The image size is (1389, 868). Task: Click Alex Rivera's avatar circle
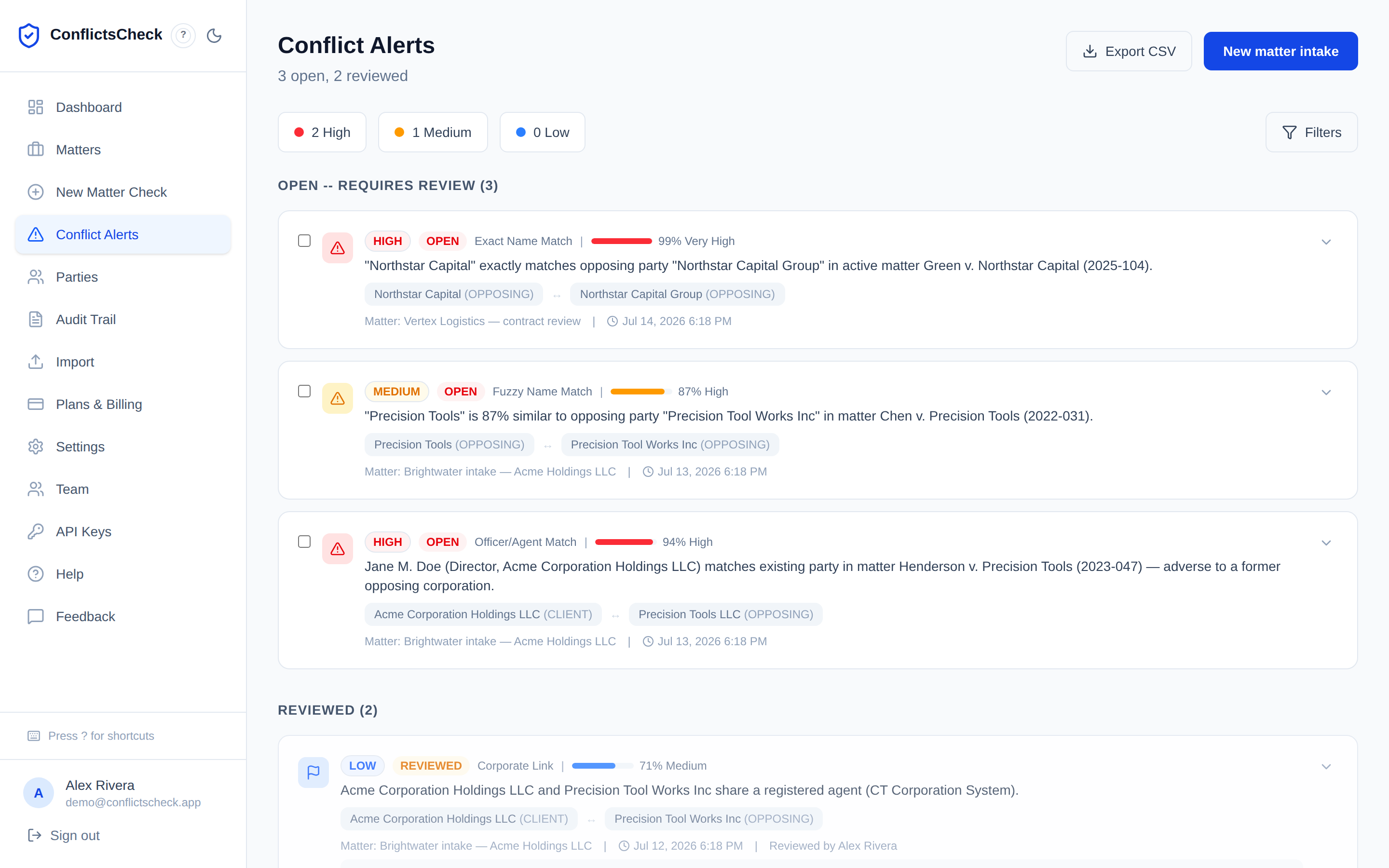(39, 793)
